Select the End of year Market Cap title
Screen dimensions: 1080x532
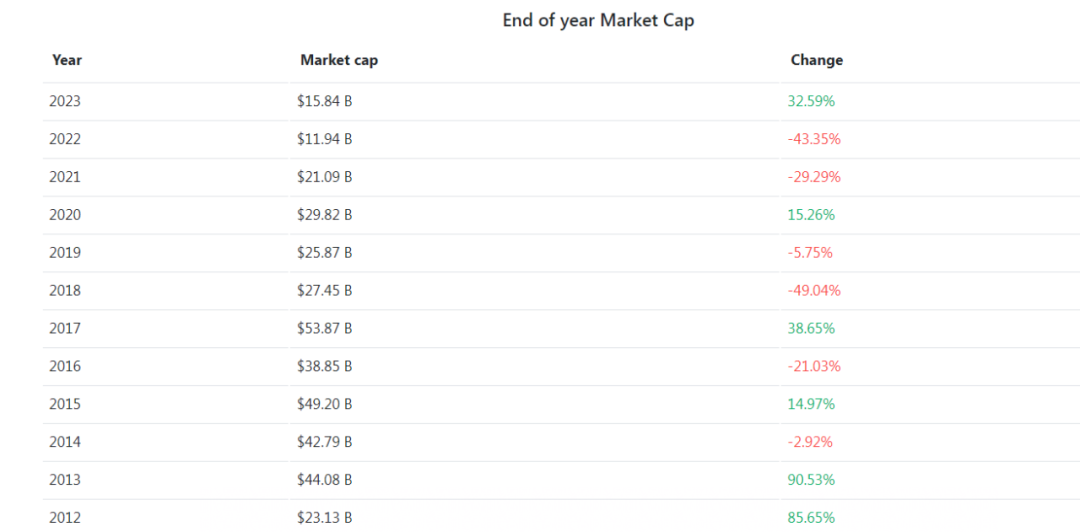(x=599, y=20)
